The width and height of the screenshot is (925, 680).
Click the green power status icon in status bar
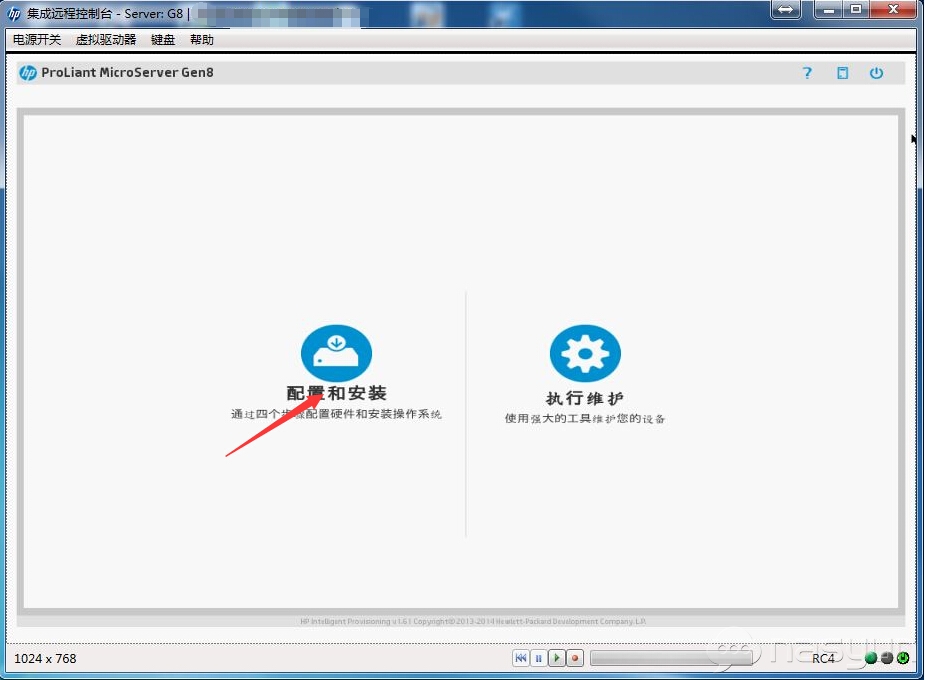[903, 658]
